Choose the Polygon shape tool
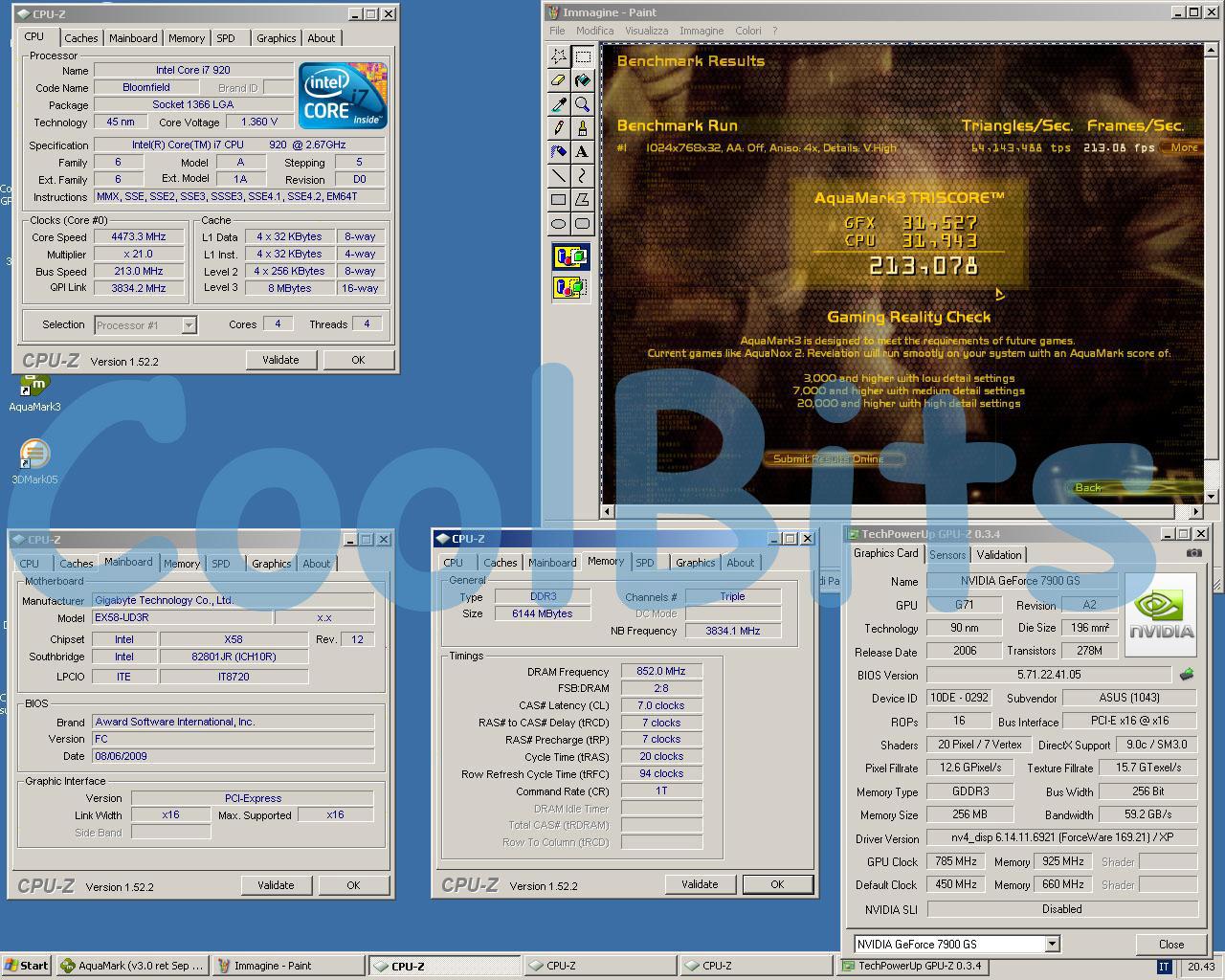Viewport: 1225px width, 980px height. pos(582,200)
